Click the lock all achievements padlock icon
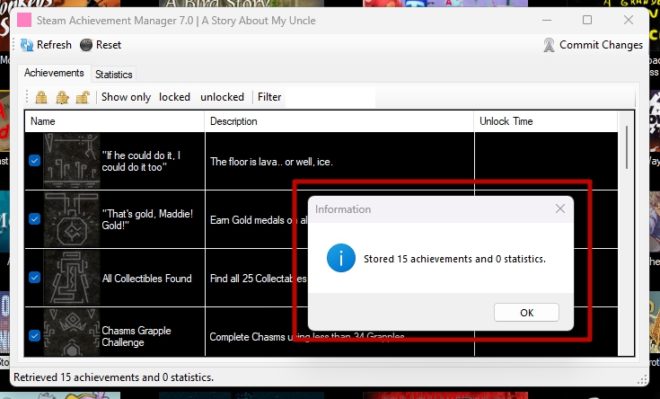This screenshot has height=399, width=660. click(41, 97)
